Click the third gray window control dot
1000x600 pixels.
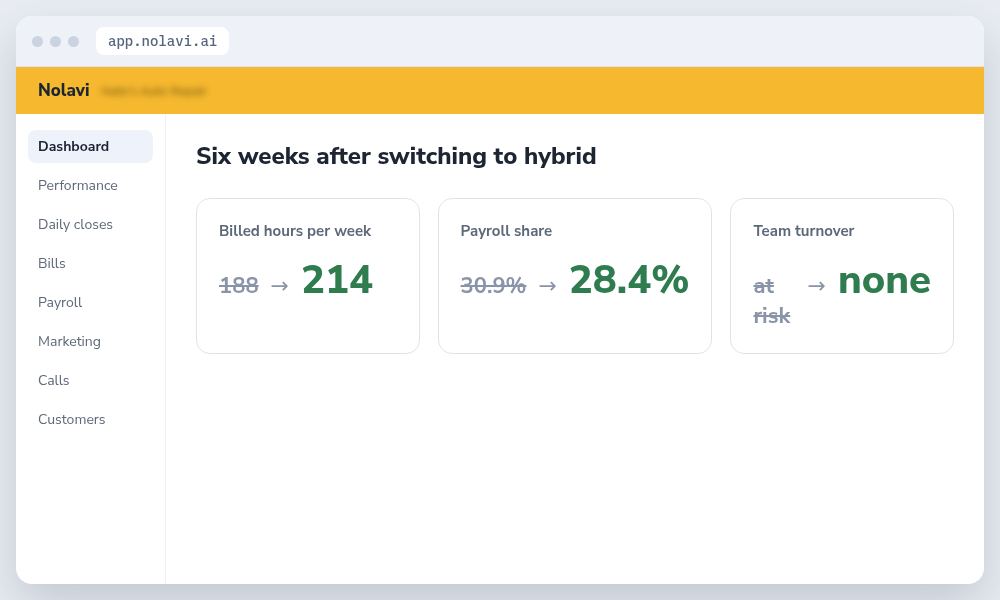coord(73,41)
